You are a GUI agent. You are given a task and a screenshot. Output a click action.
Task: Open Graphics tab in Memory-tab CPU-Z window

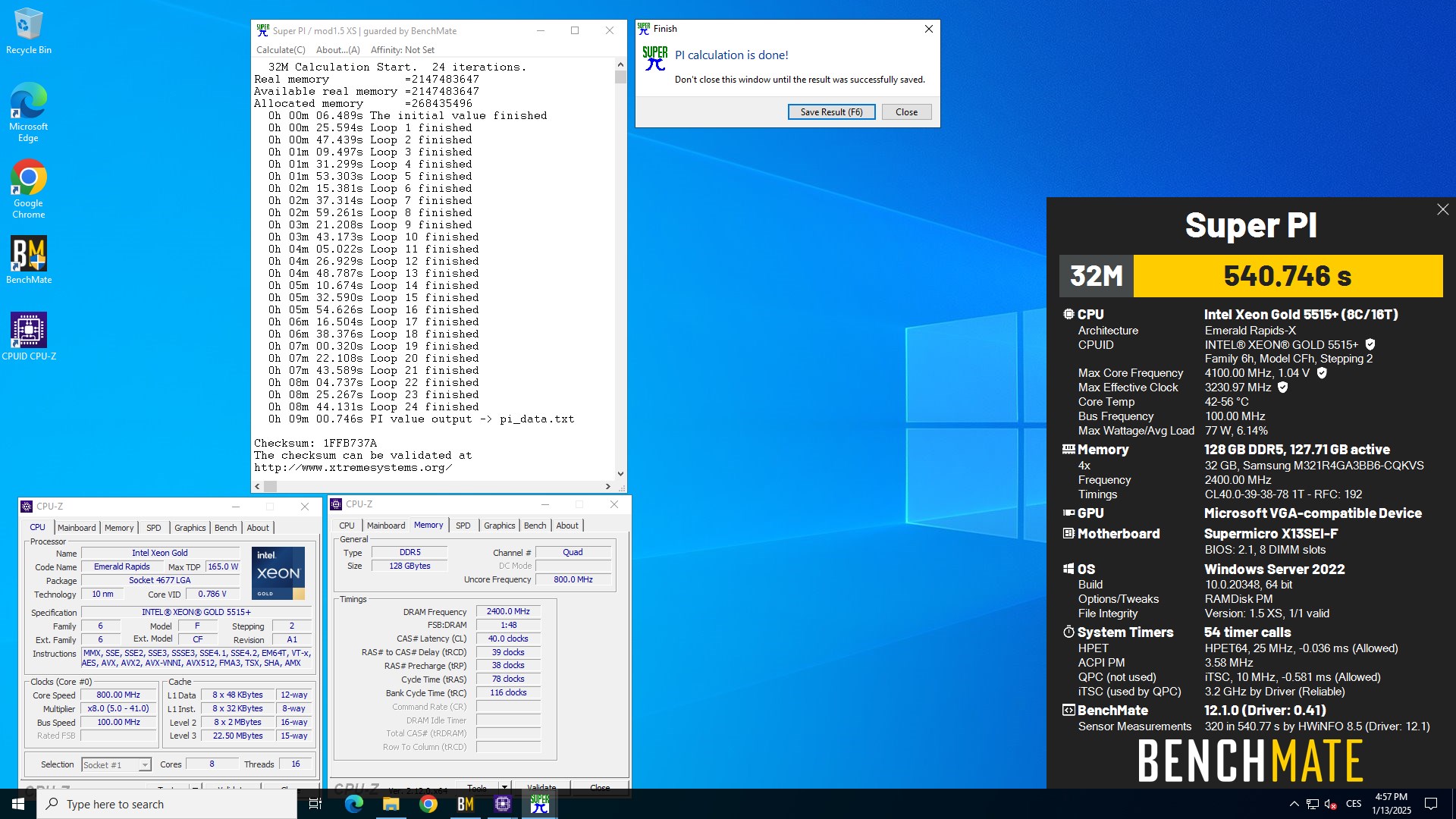tap(500, 526)
